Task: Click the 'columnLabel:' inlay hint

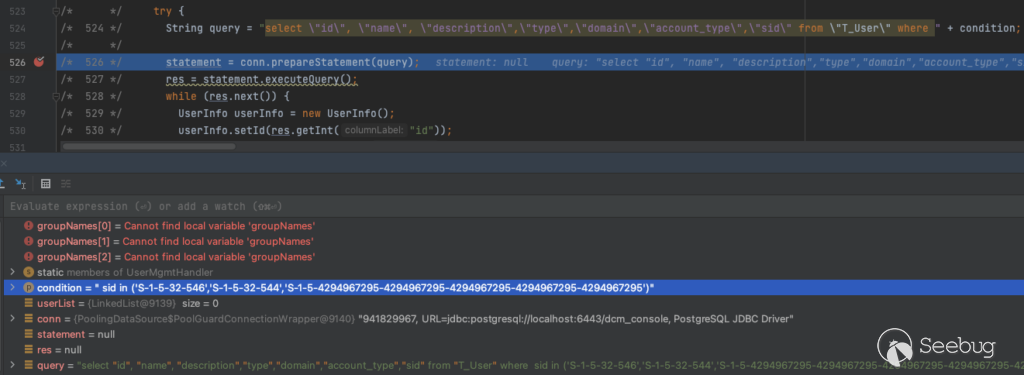Action: click(374, 130)
